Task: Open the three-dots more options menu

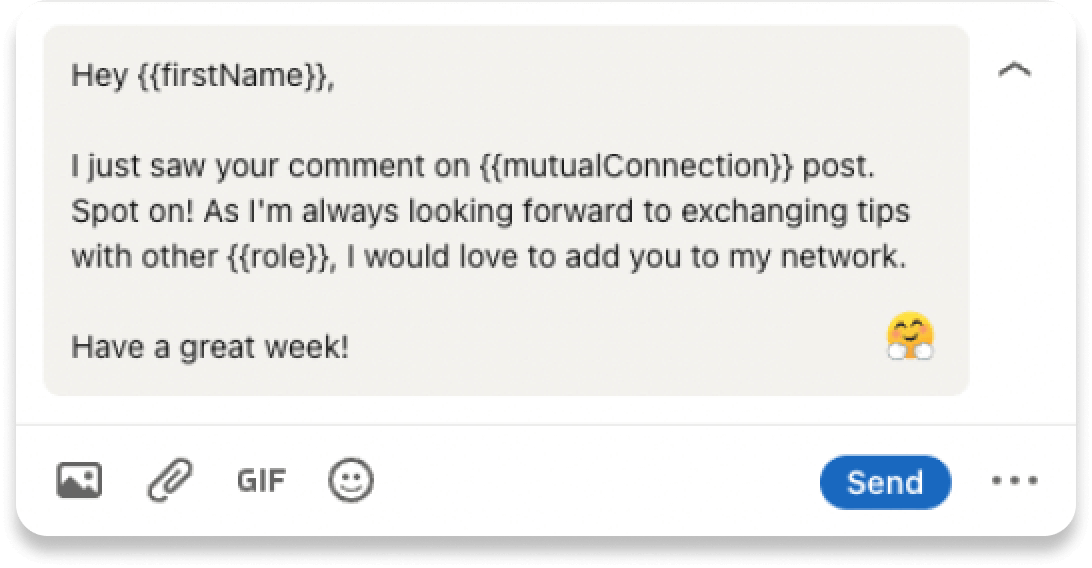Action: point(1016,482)
